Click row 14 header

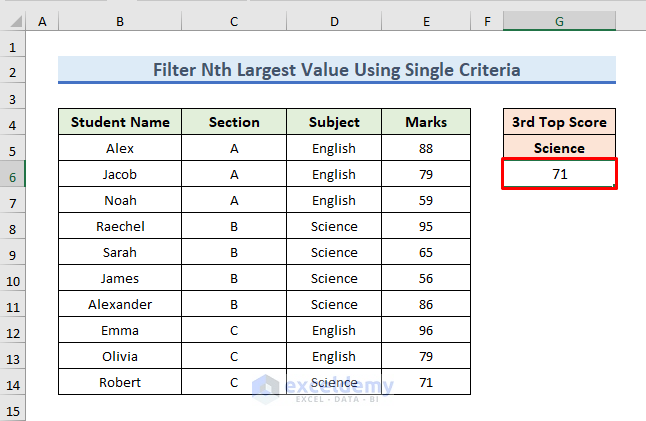point(12,382)
